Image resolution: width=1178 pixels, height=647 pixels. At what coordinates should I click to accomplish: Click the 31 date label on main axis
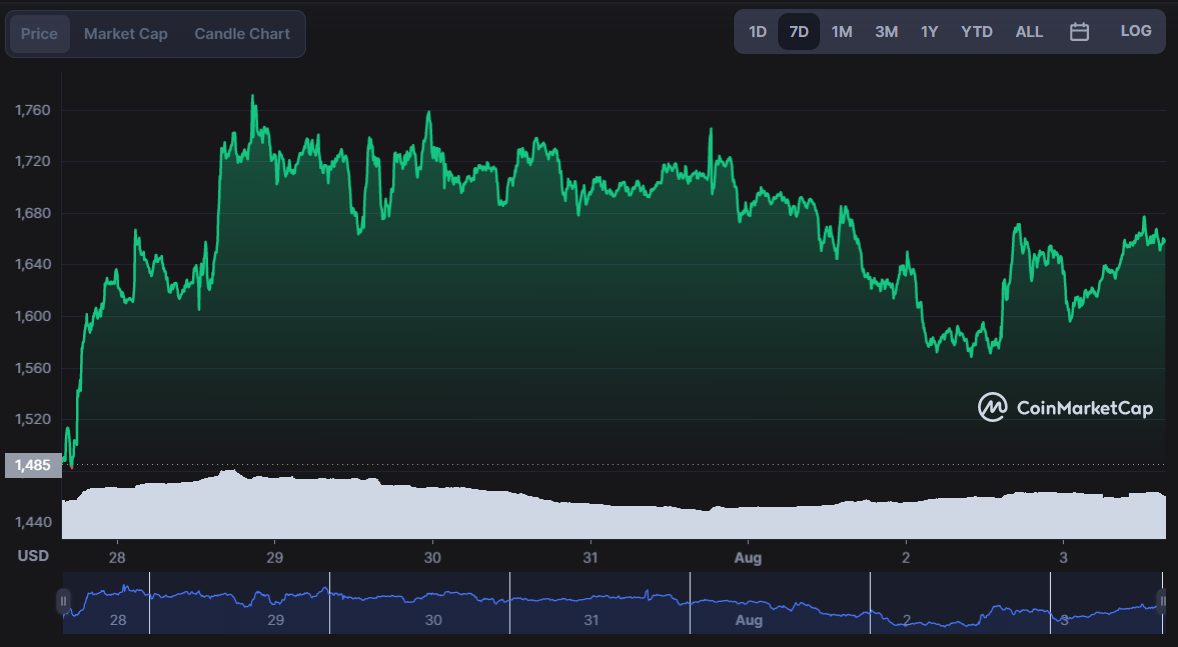pyautogui.click(x=591, y=558)
